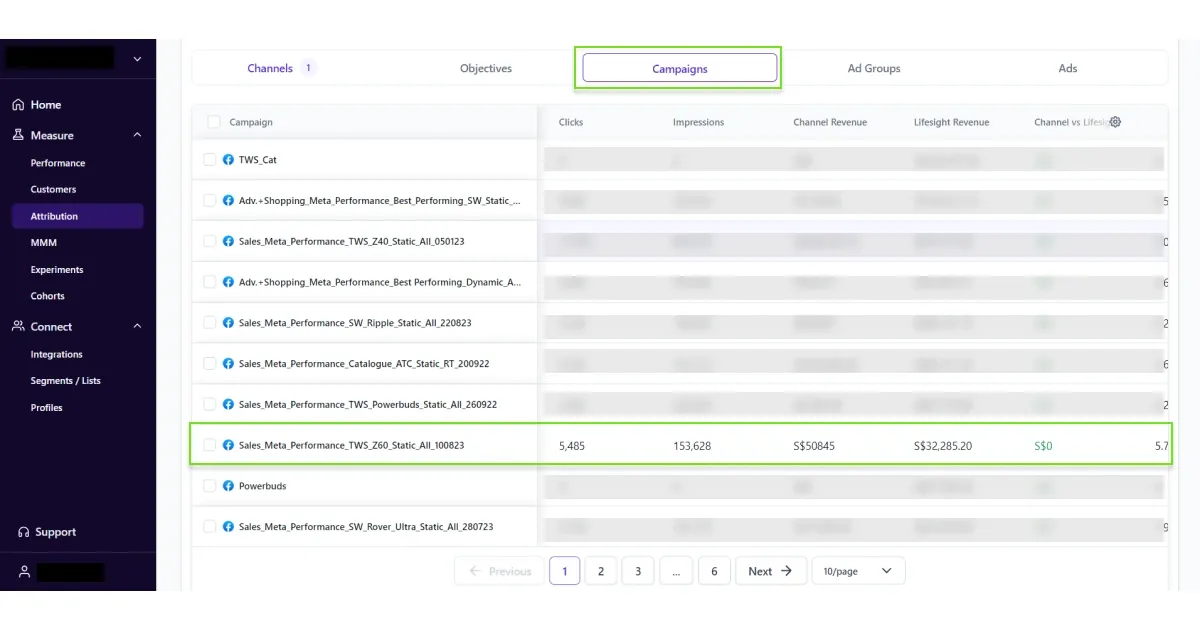Click the Connect people icon
1200x630 pixels.
(x=19, y=326)
